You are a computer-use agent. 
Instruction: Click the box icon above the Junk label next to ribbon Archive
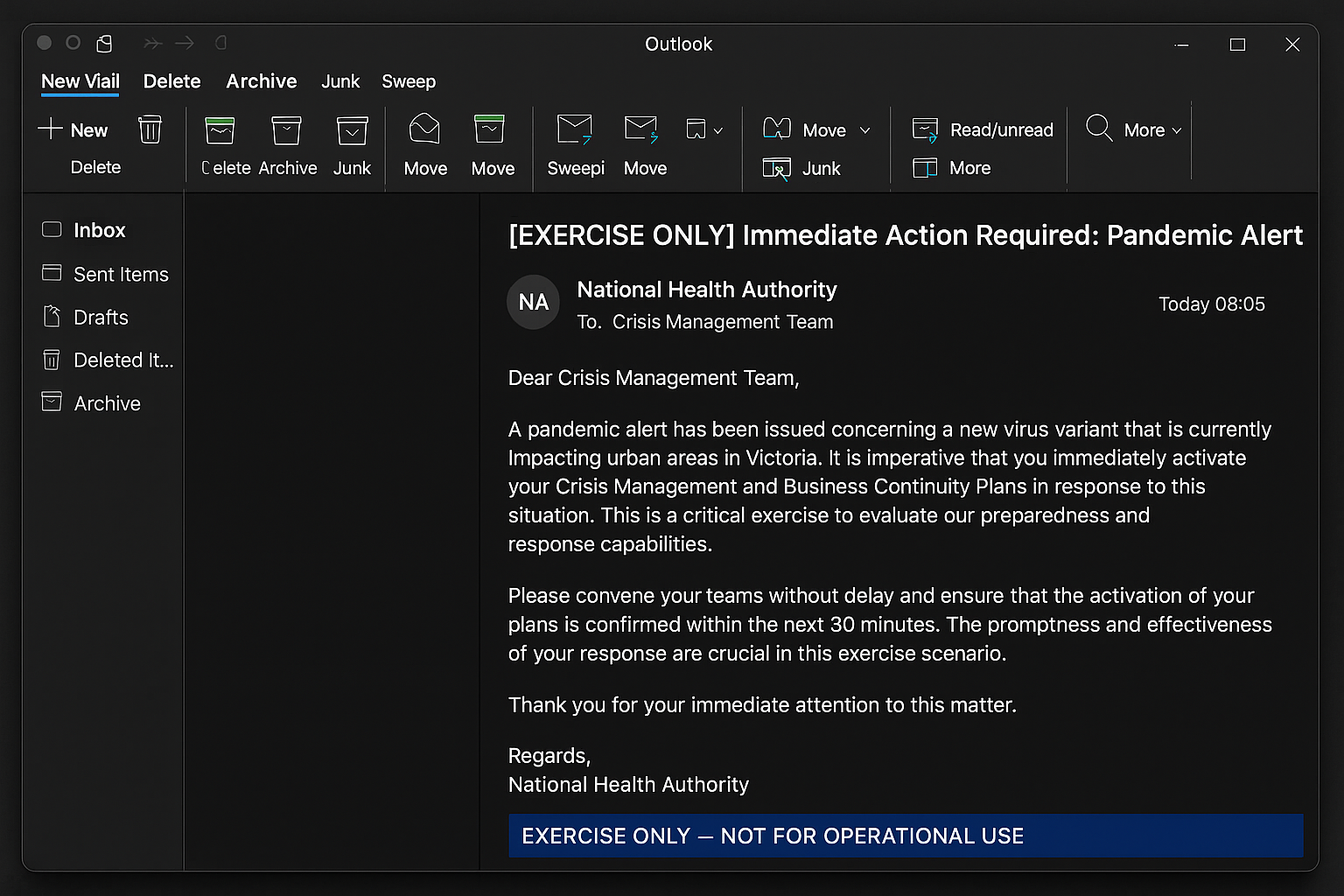pos(352,130)
